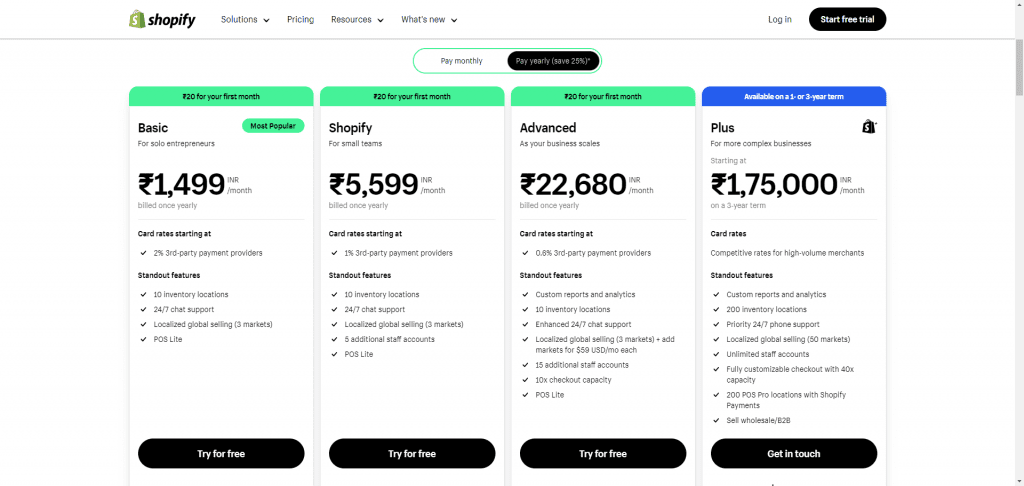Open the Resources dropdown menu
This screenshot has height=486, width=1024.
[357, 19]
